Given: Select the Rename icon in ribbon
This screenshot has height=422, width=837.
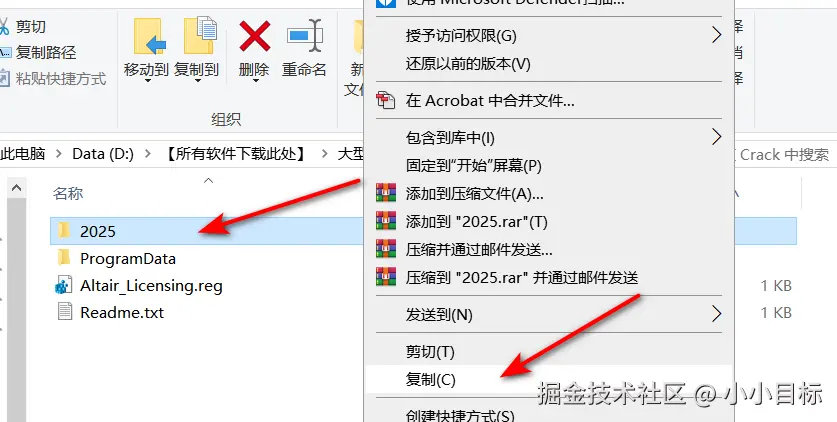Looking at the screenshot, I should [305, 36].
